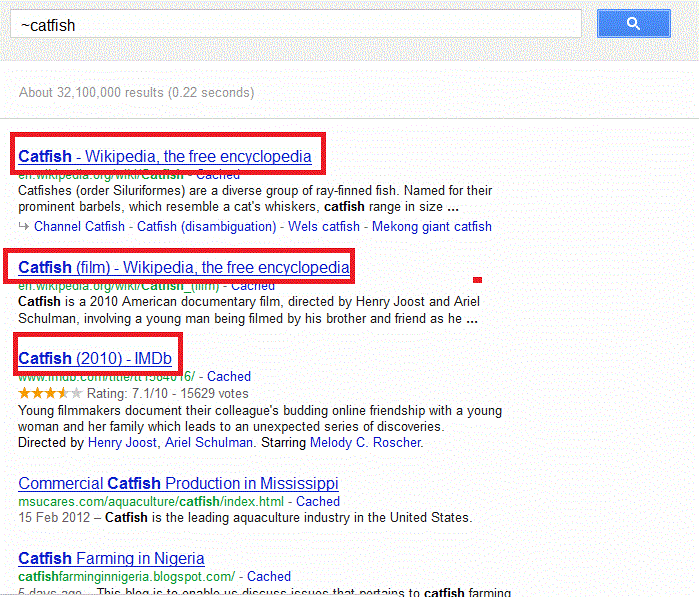Screen dimensions: 699x597
Task: Open Cached link of Catfish (film) result
Action: point(253,286)
